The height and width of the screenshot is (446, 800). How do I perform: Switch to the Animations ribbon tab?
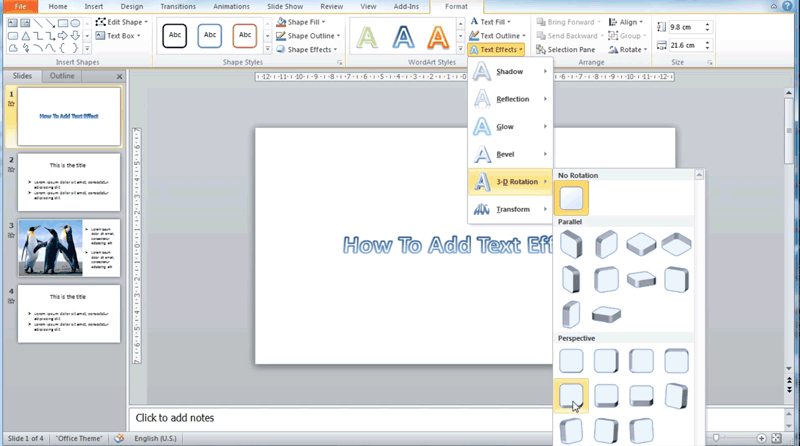click(x=231, y=7)
